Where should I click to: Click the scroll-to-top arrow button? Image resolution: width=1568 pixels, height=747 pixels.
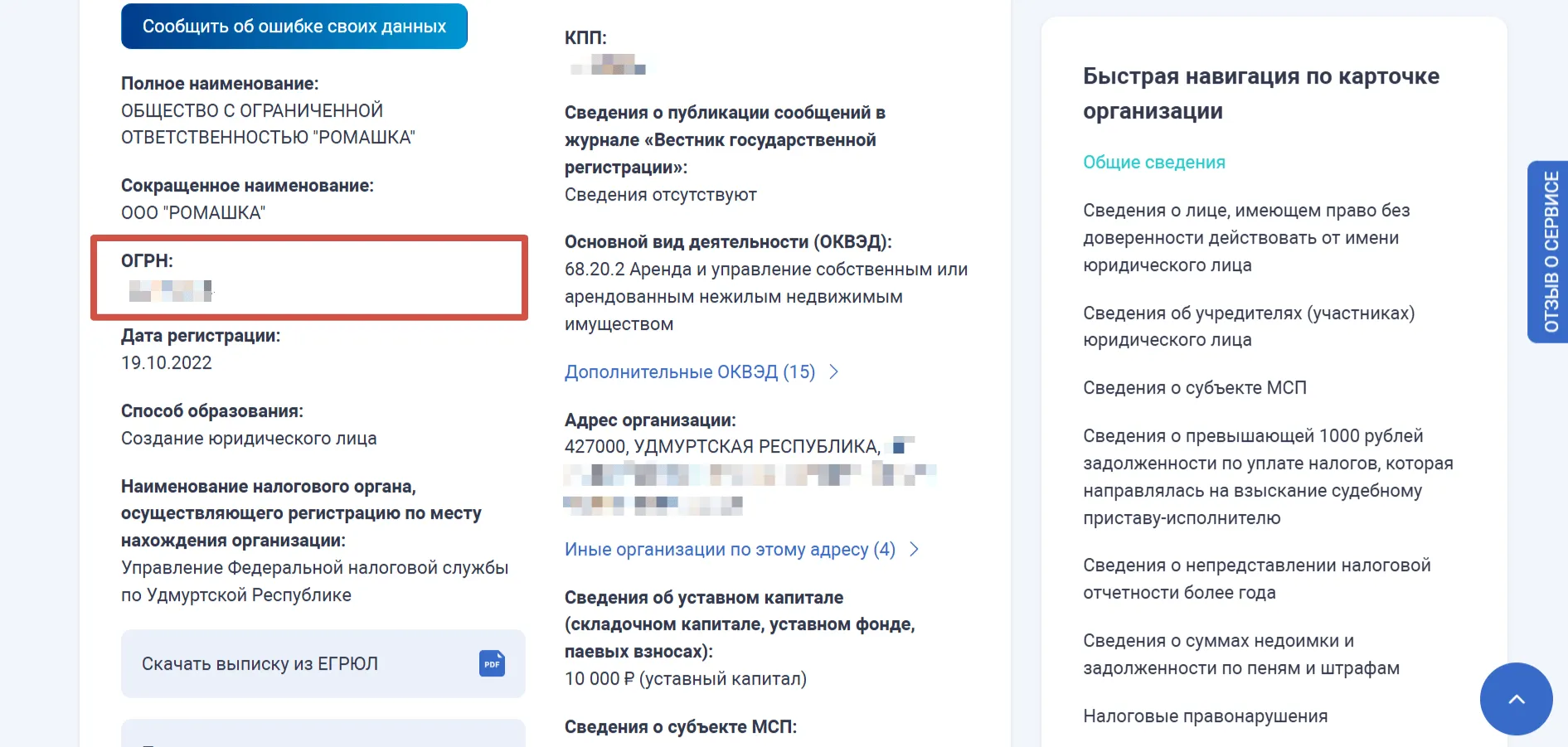[1516, 699]
